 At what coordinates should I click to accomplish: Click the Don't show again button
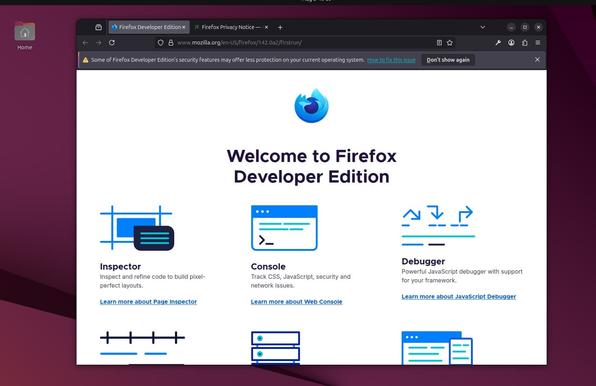coord(448,60)
